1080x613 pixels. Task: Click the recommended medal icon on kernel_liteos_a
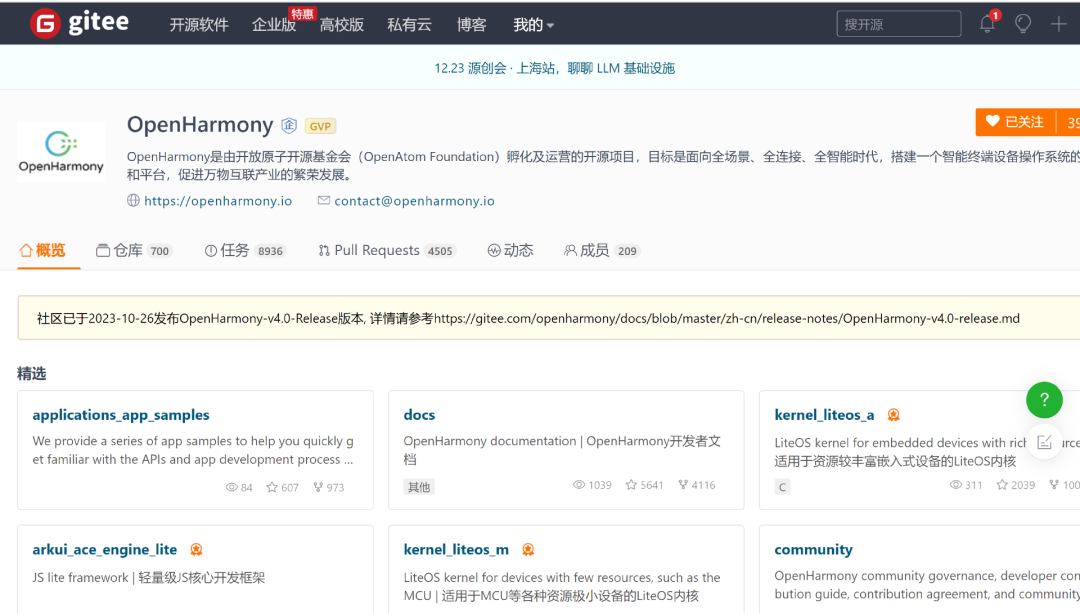[893, 415]
